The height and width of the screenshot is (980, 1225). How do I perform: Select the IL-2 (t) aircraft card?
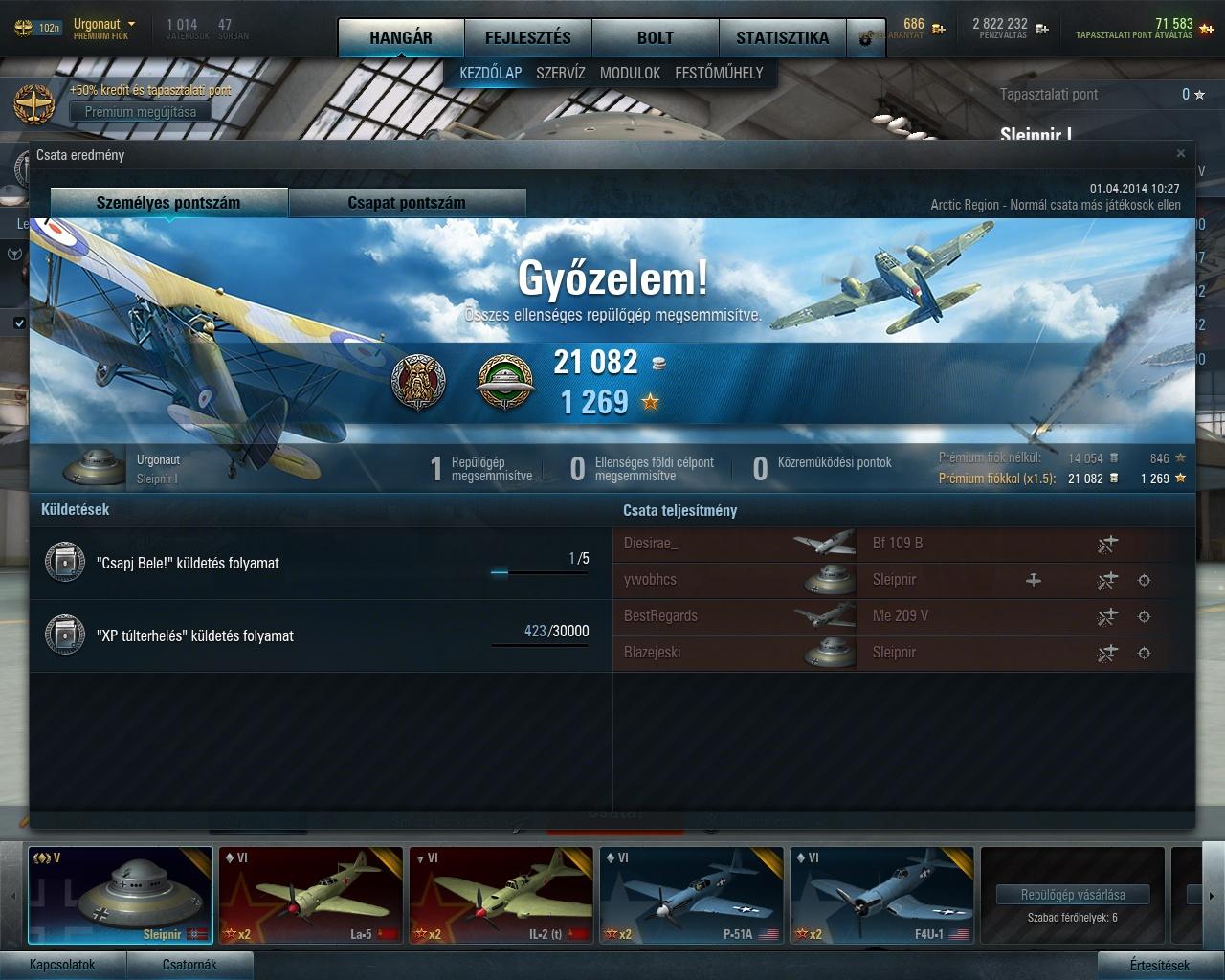coord(501,896)
